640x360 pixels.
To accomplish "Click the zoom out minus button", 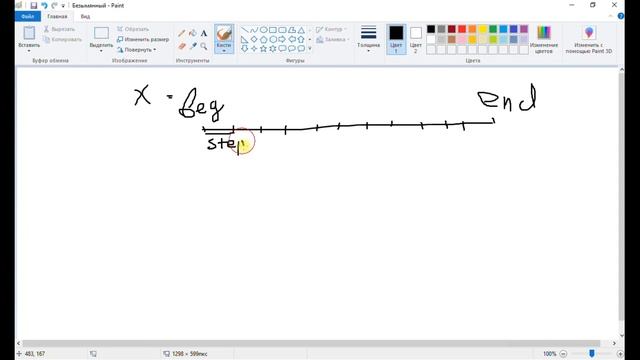I will (563, 354).
